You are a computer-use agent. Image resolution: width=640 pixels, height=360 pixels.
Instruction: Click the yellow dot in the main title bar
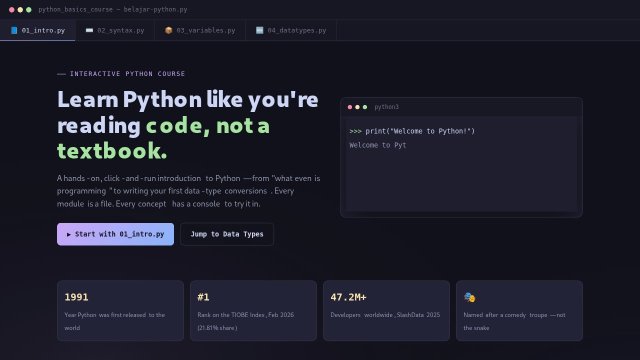pyautogui.click(x=20, y=9)
